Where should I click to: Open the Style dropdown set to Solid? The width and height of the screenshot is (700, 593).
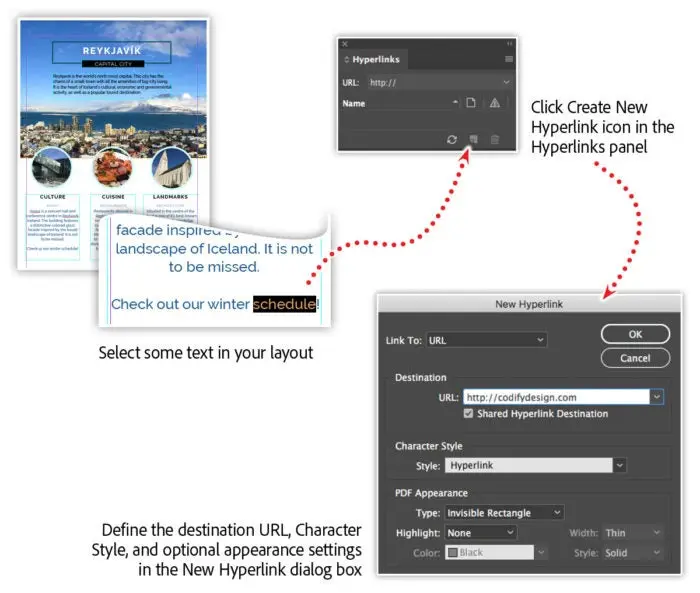tap(632, 553)
